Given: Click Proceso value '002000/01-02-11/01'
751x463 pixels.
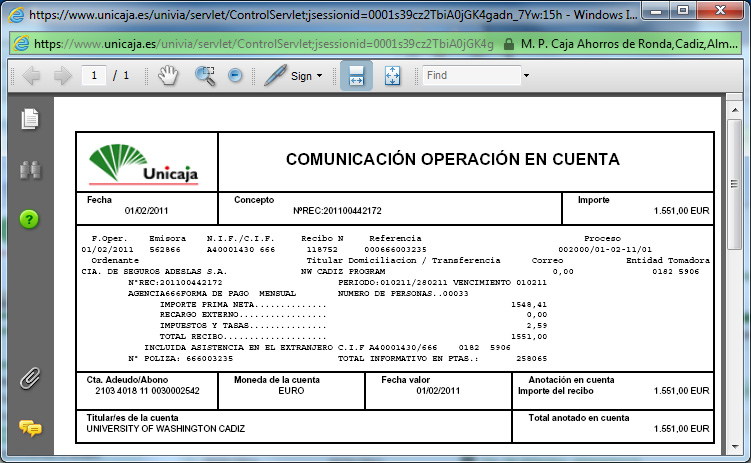Looking at the screenshot, I should tap(605, 249).
